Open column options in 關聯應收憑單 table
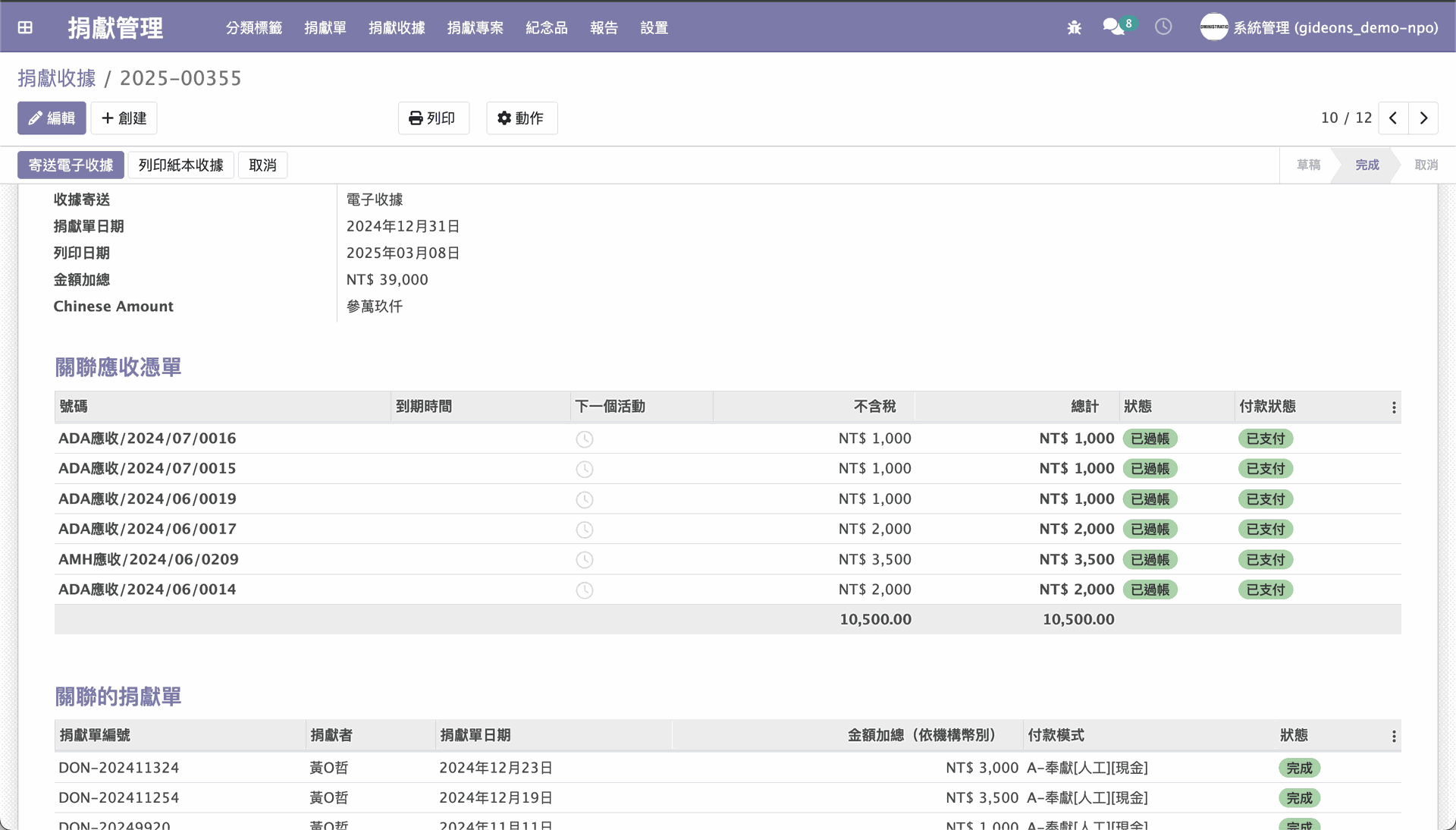Screen dimensions: 1456x830 click(1394, 407)
